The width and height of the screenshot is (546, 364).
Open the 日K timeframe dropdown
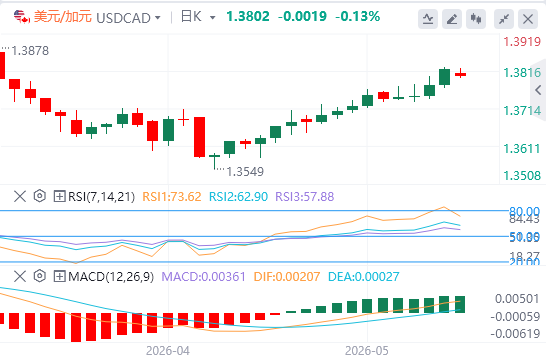coord(212,17)
